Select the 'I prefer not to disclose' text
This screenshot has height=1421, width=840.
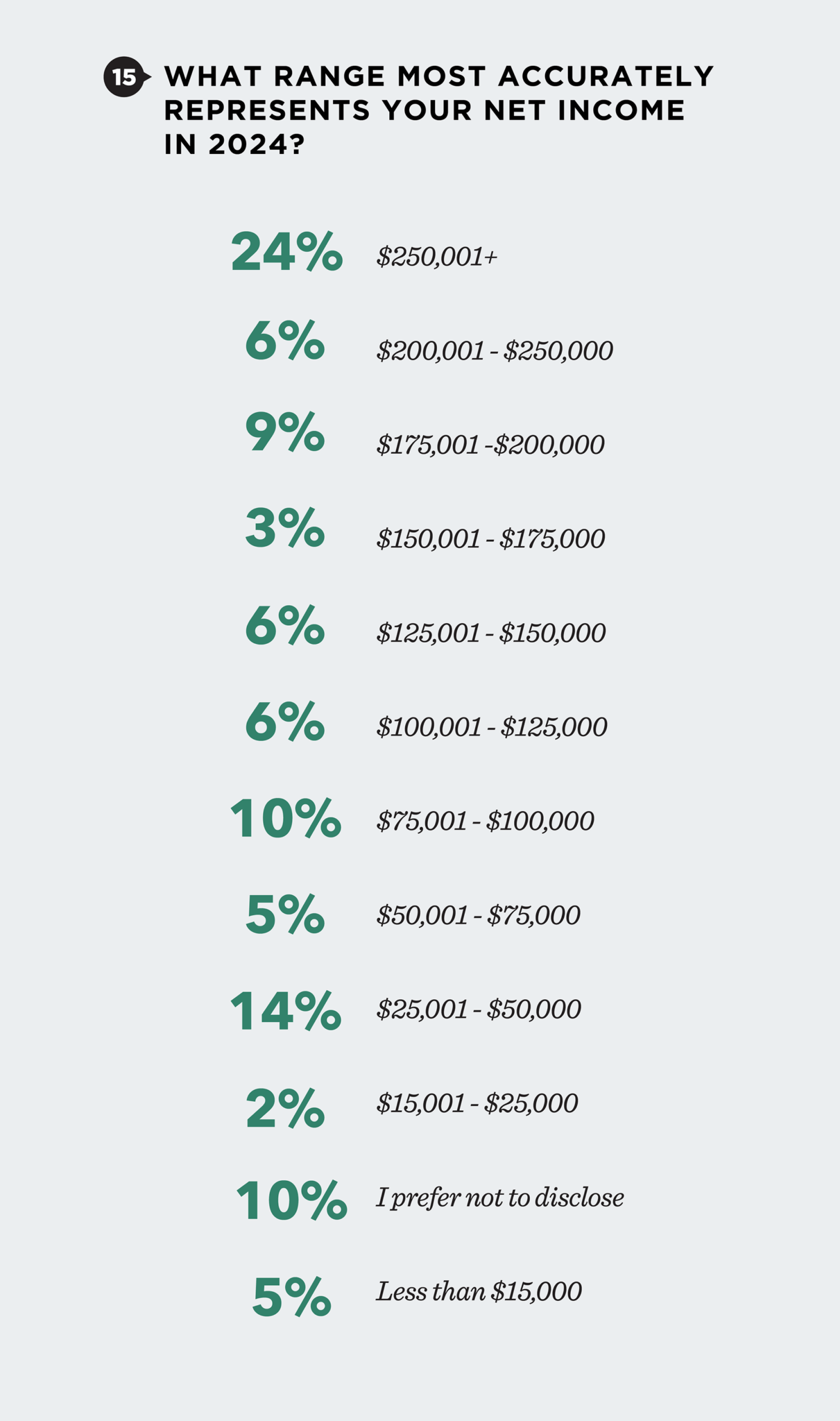click(500, 1198)
